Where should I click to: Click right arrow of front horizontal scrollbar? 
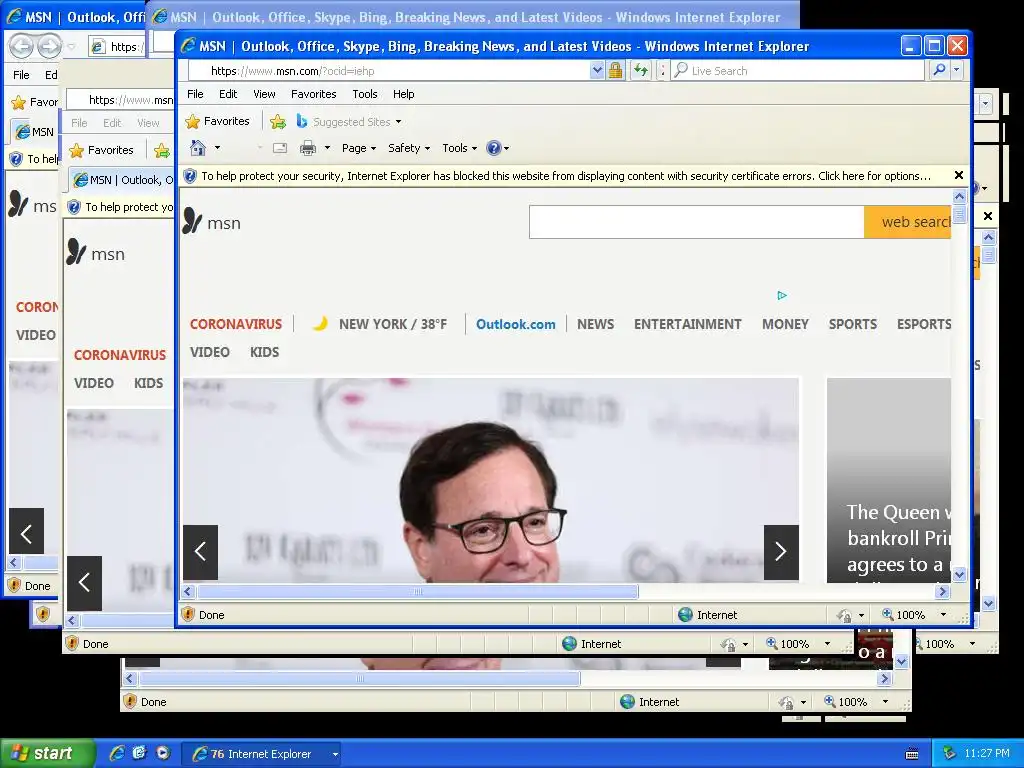pyautogui.click(x=942, y=592)
